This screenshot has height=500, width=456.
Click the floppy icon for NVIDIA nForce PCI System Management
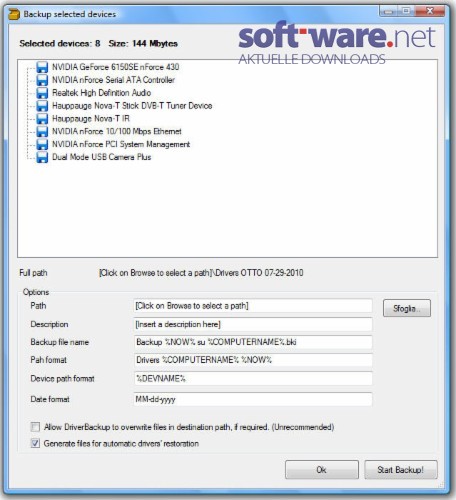pos(42,144)
